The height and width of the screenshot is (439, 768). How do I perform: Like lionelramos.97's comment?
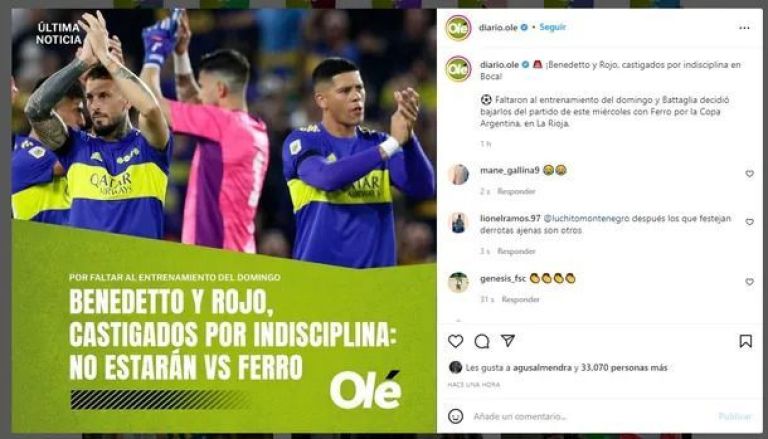pos(749,221)
